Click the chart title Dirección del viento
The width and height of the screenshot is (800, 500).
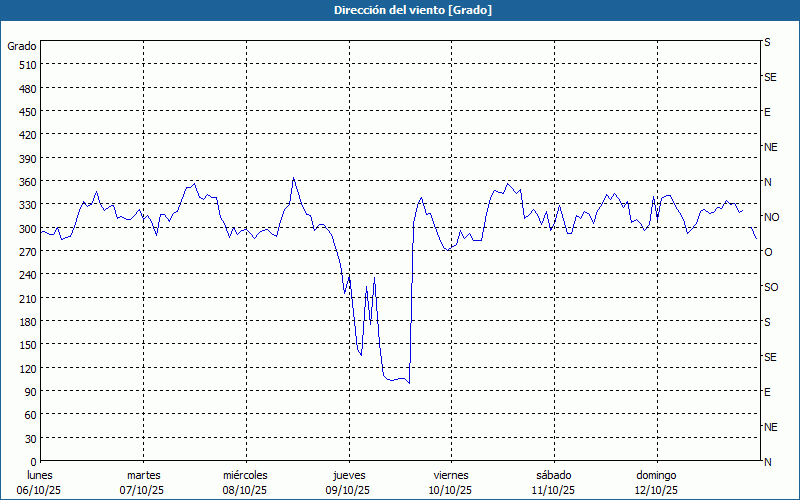[399, 10]
